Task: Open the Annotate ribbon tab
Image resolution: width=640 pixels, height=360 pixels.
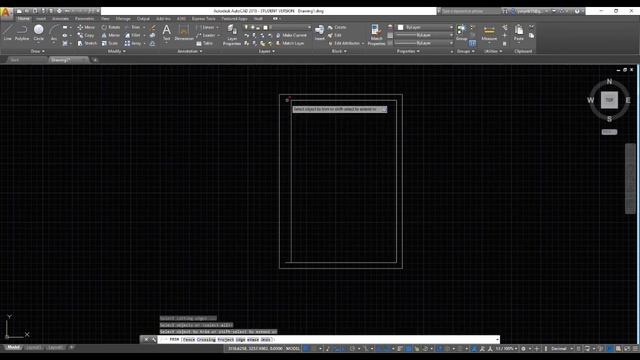Action: (x=60, y=19)
